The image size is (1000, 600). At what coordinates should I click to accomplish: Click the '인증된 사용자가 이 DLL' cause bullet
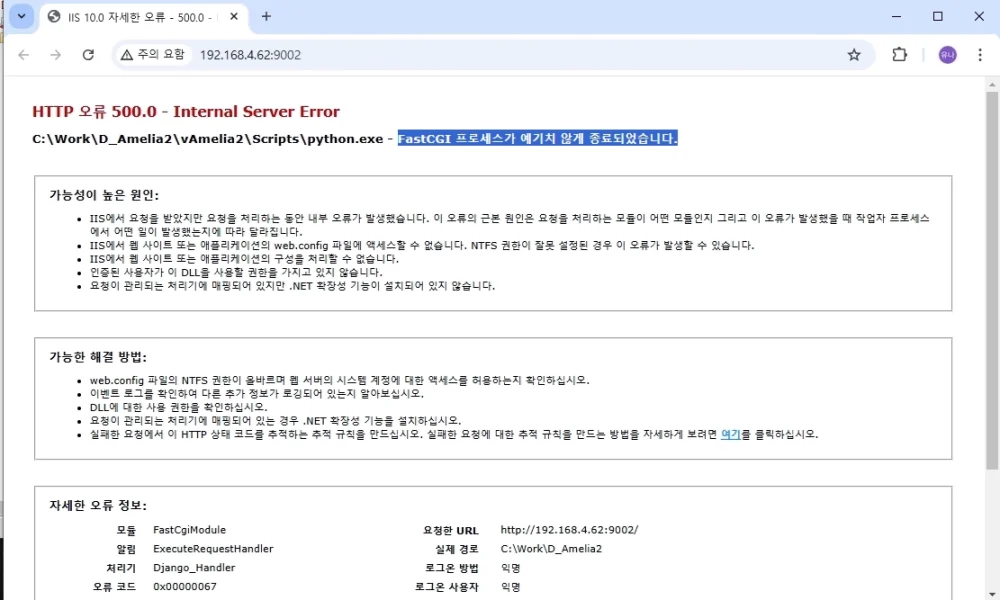pyautogui.click(x=236, y=272)
